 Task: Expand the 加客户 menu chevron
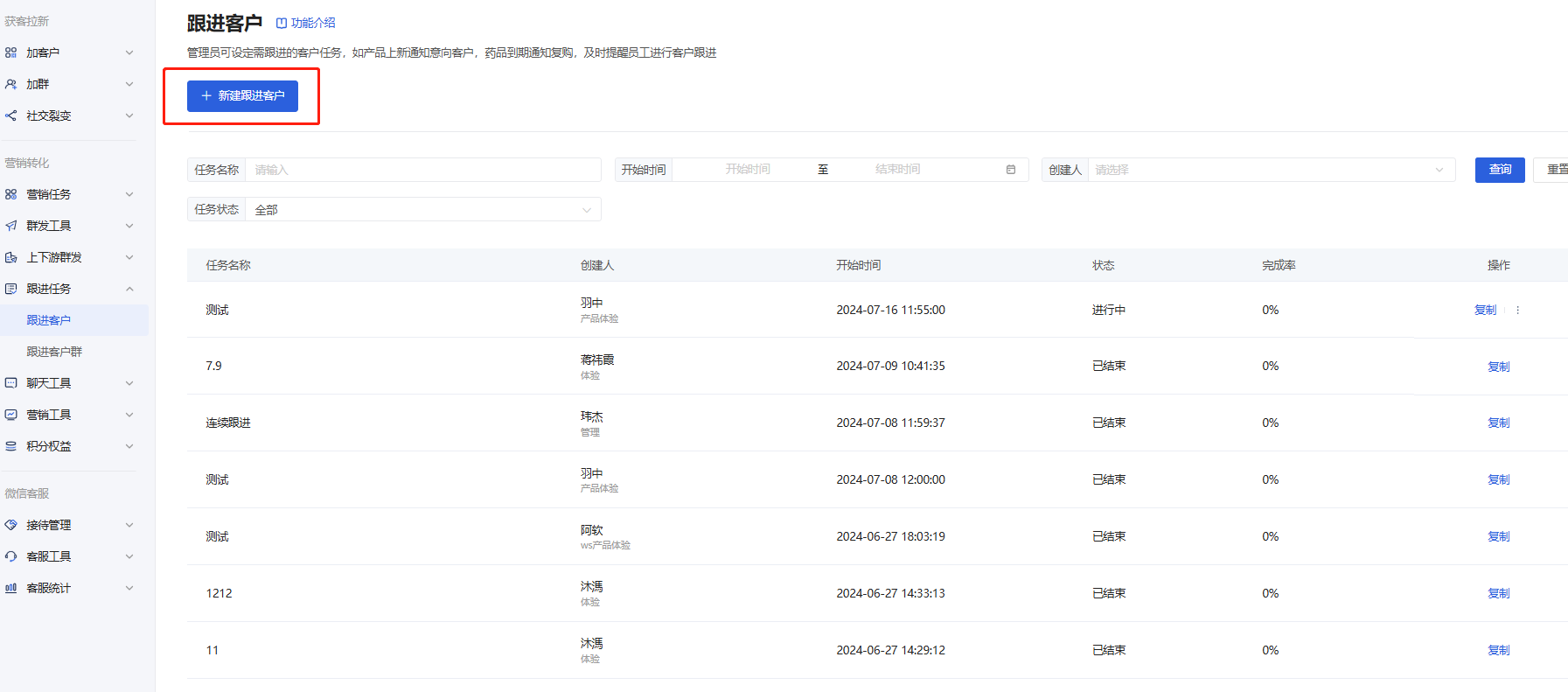pos(129,52)
